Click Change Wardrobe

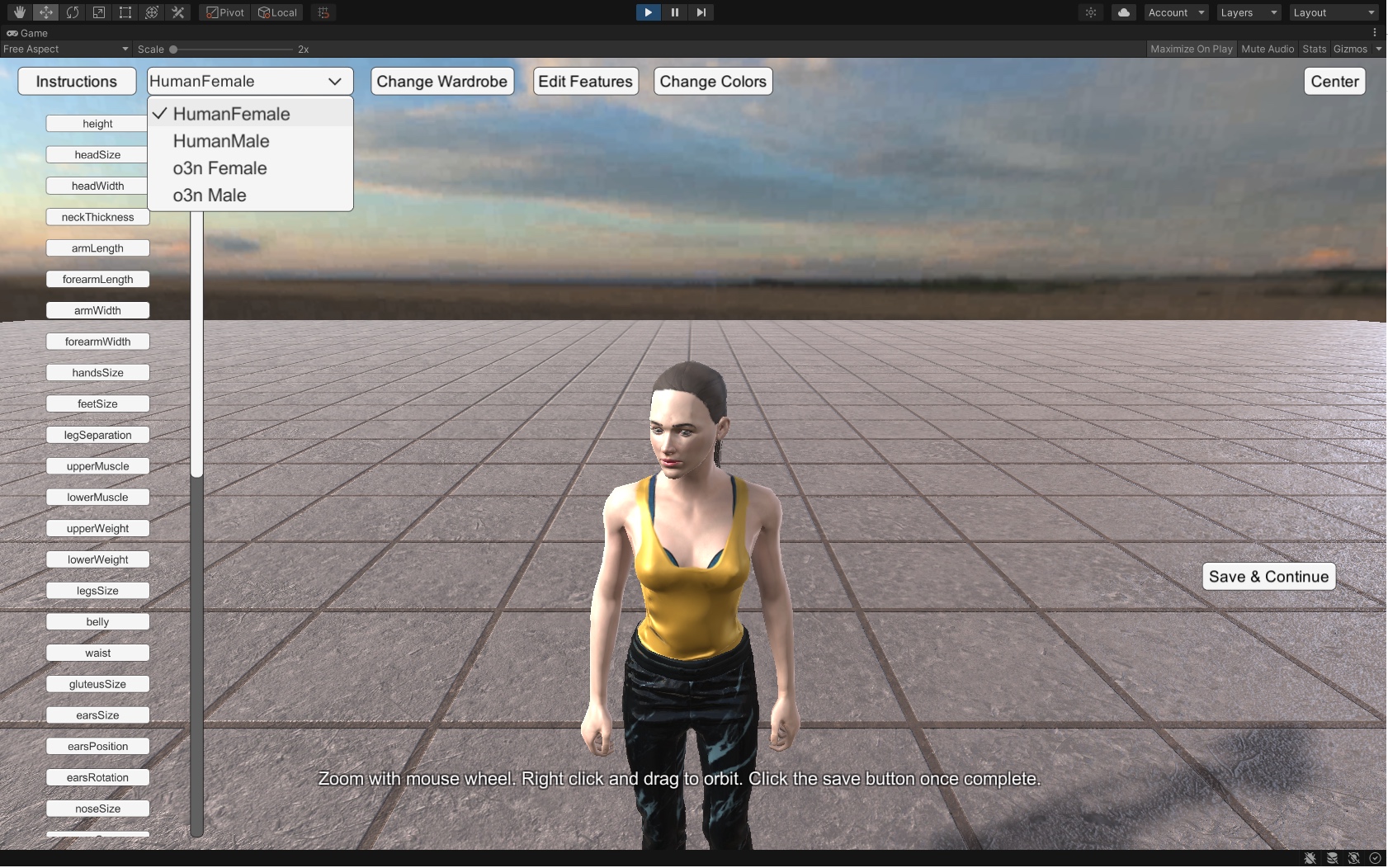click(x=442, y=81)
